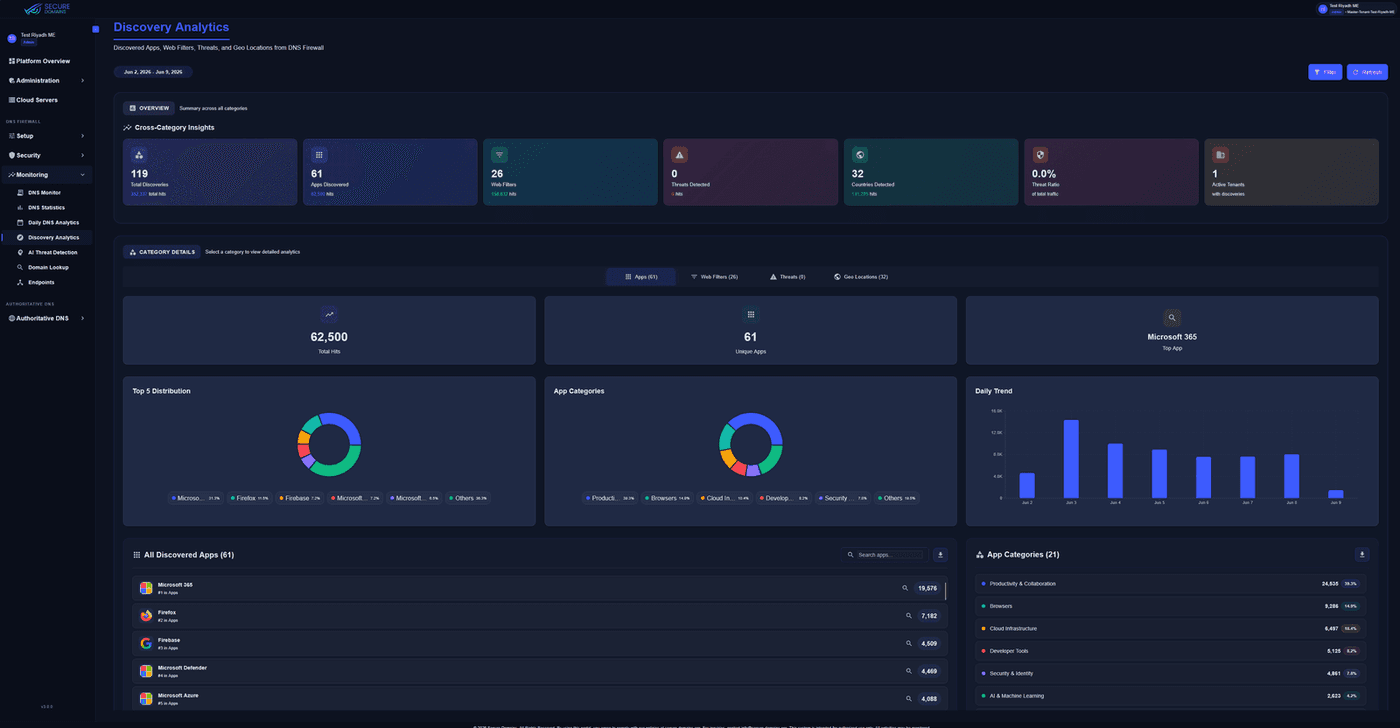This screenshot has height=728, width=1400.
Task: Click the Developer Tools category row
Action: (1172, 651)
